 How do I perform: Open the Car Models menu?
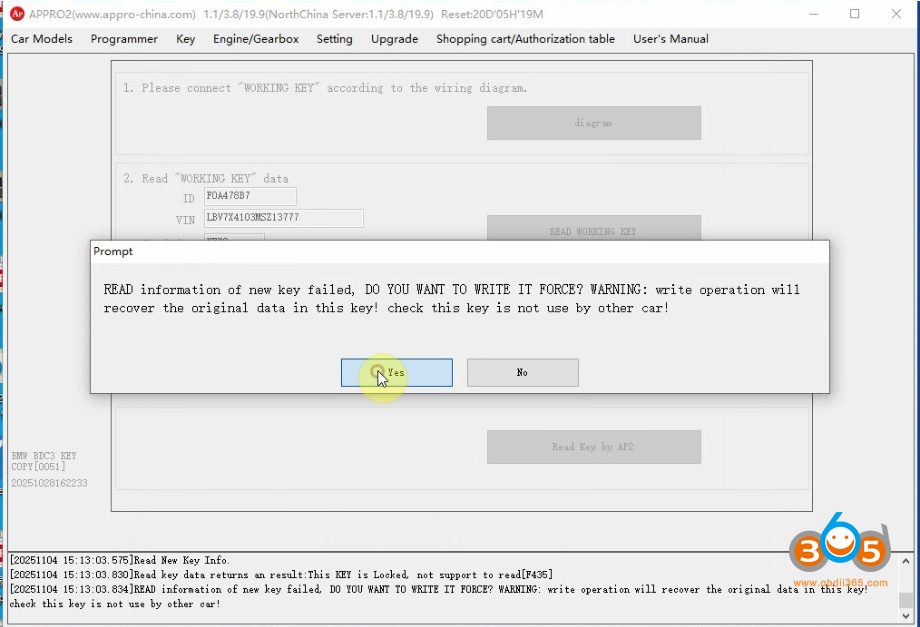click(x=41, y=39)
